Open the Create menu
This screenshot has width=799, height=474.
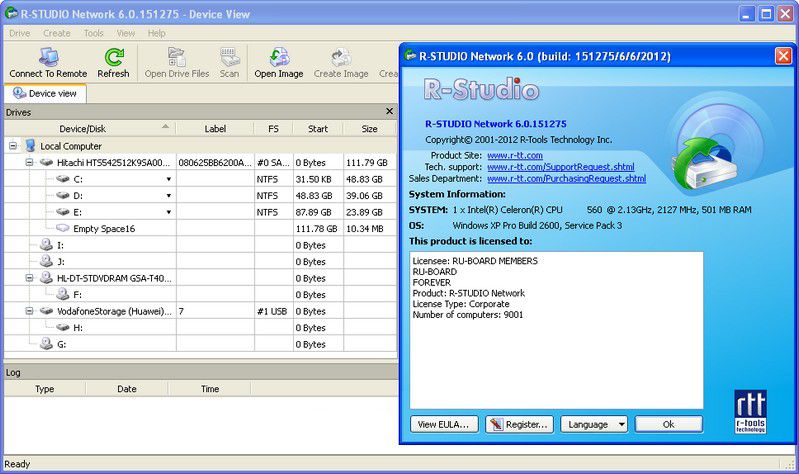(x=57, y=33)
